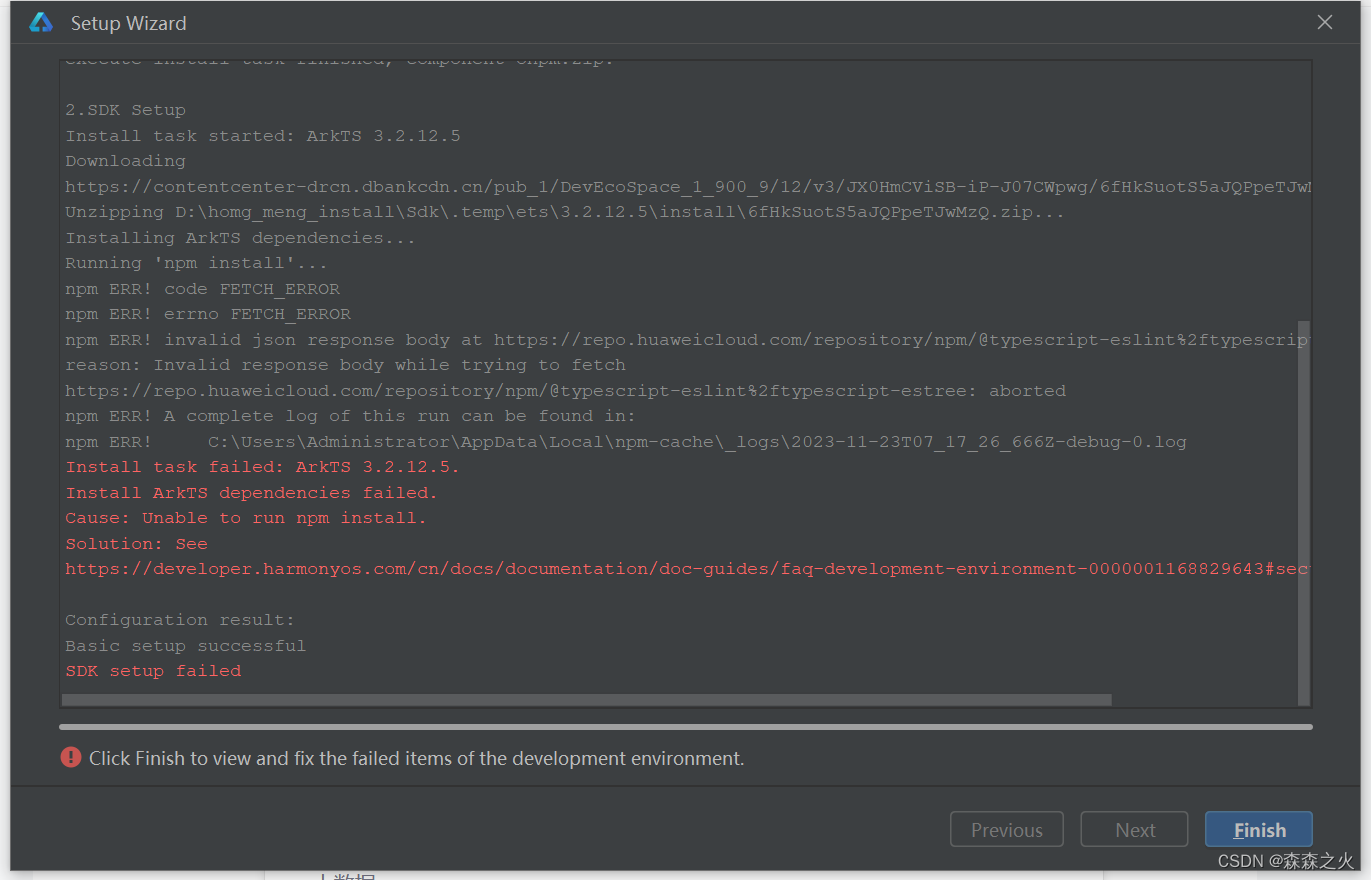Click the 'Unzipping D:\homg_meng_install' line

(x=565, y=212)
